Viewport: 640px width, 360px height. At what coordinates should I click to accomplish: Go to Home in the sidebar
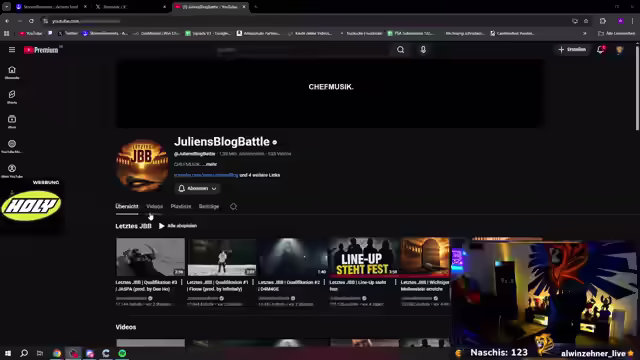(x=12, y=72)
